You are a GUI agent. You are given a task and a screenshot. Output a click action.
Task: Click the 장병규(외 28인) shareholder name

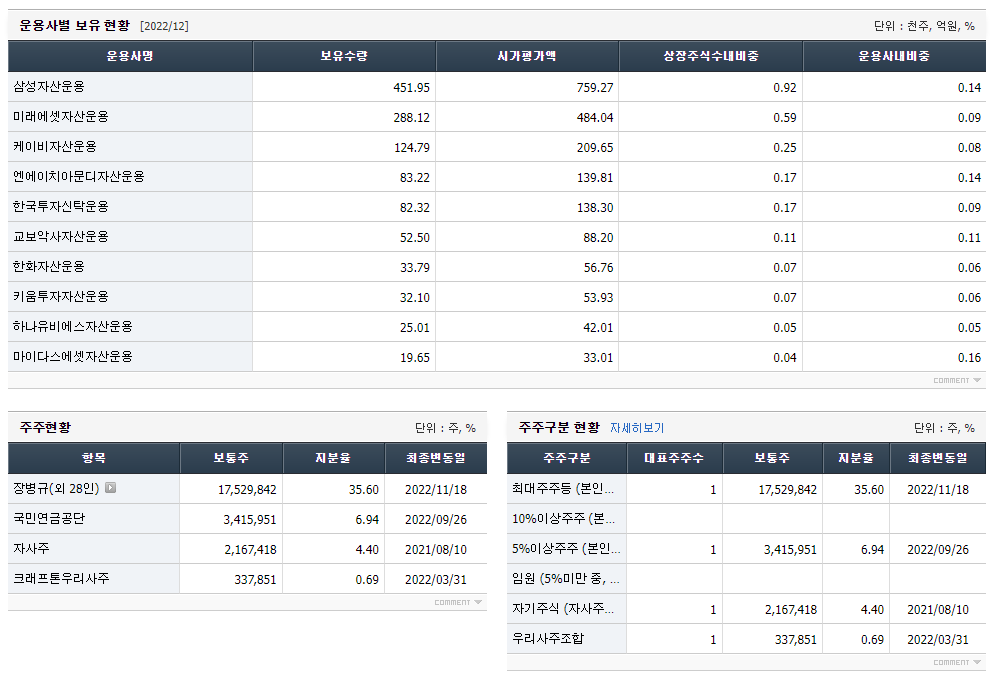56,489
